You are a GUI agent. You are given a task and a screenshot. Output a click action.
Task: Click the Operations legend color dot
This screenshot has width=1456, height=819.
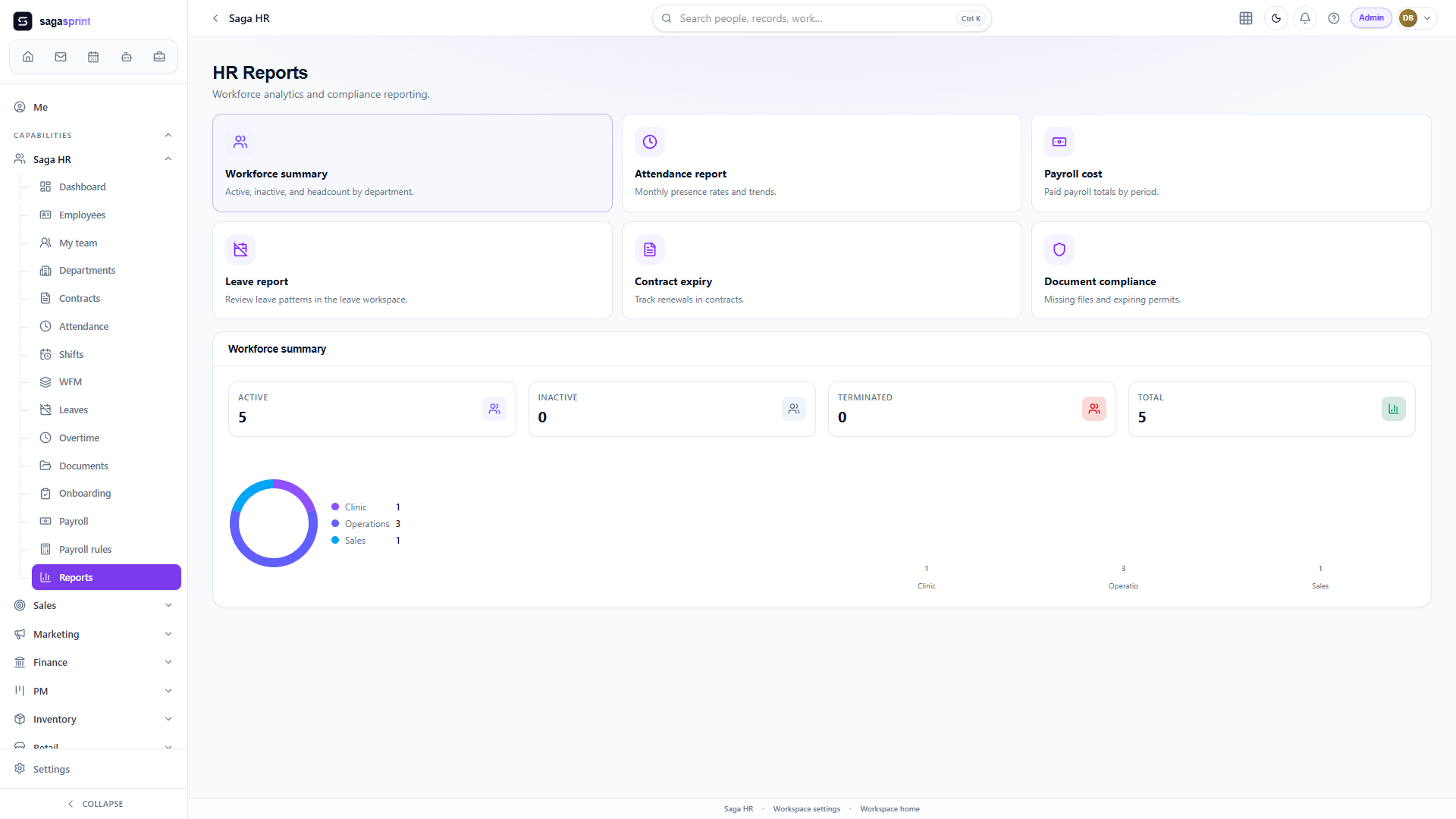335,523
